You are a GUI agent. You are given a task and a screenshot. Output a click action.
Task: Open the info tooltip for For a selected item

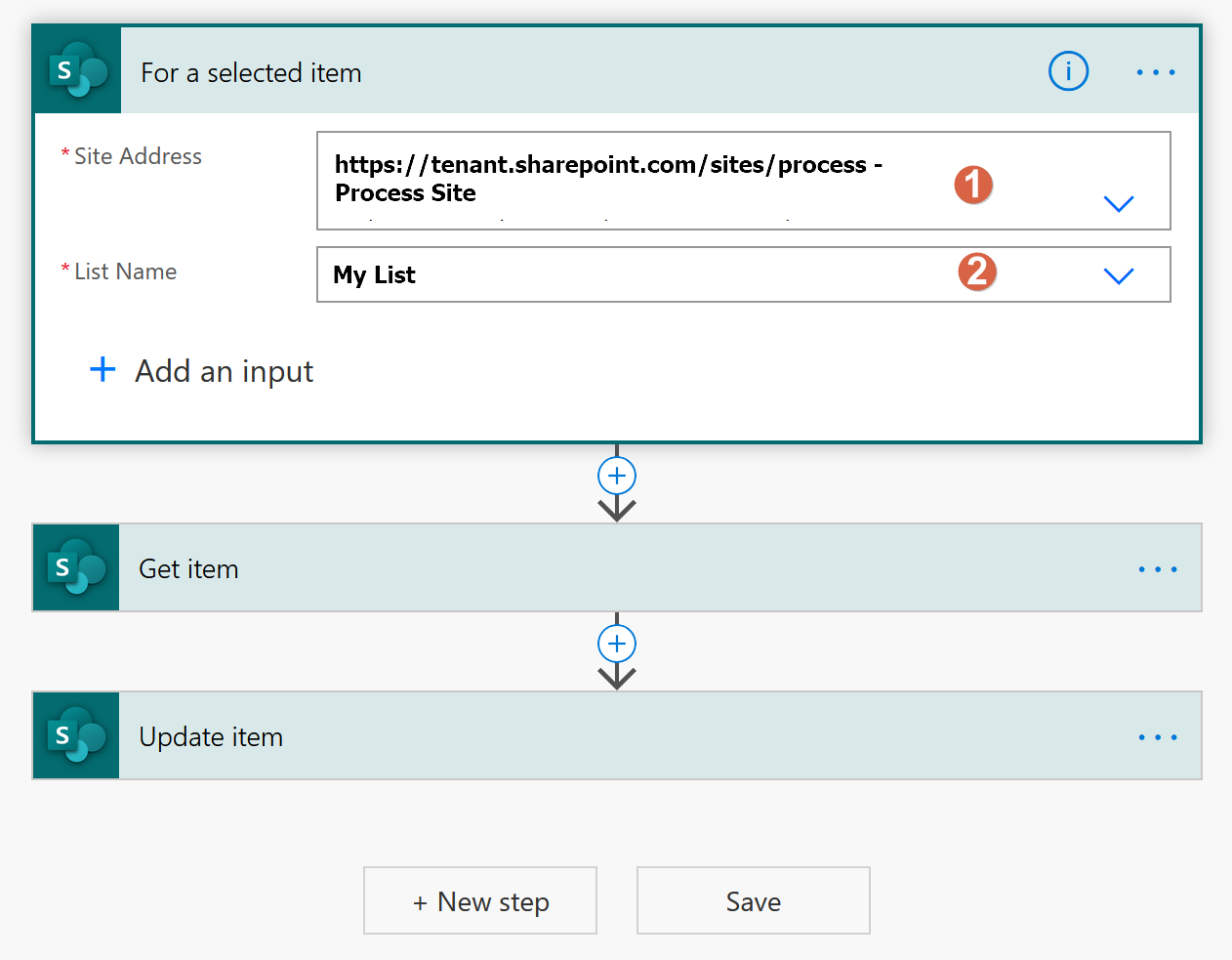tap(1068, 70)
